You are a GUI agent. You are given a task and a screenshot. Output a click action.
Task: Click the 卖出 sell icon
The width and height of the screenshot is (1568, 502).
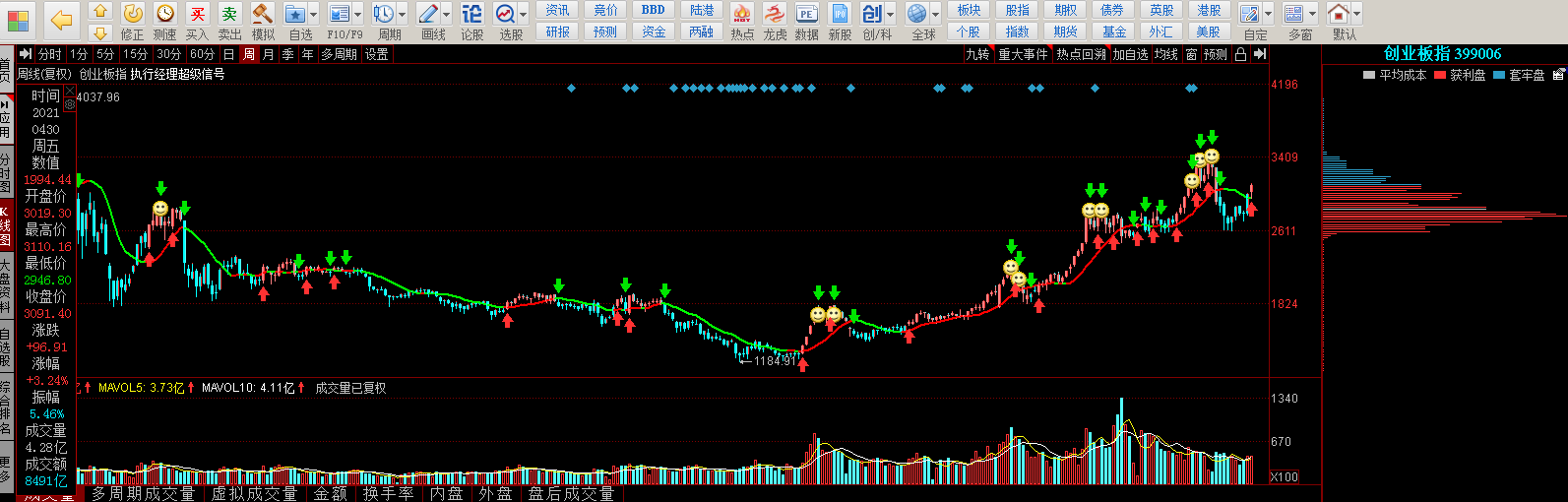(x=229, y=13)
